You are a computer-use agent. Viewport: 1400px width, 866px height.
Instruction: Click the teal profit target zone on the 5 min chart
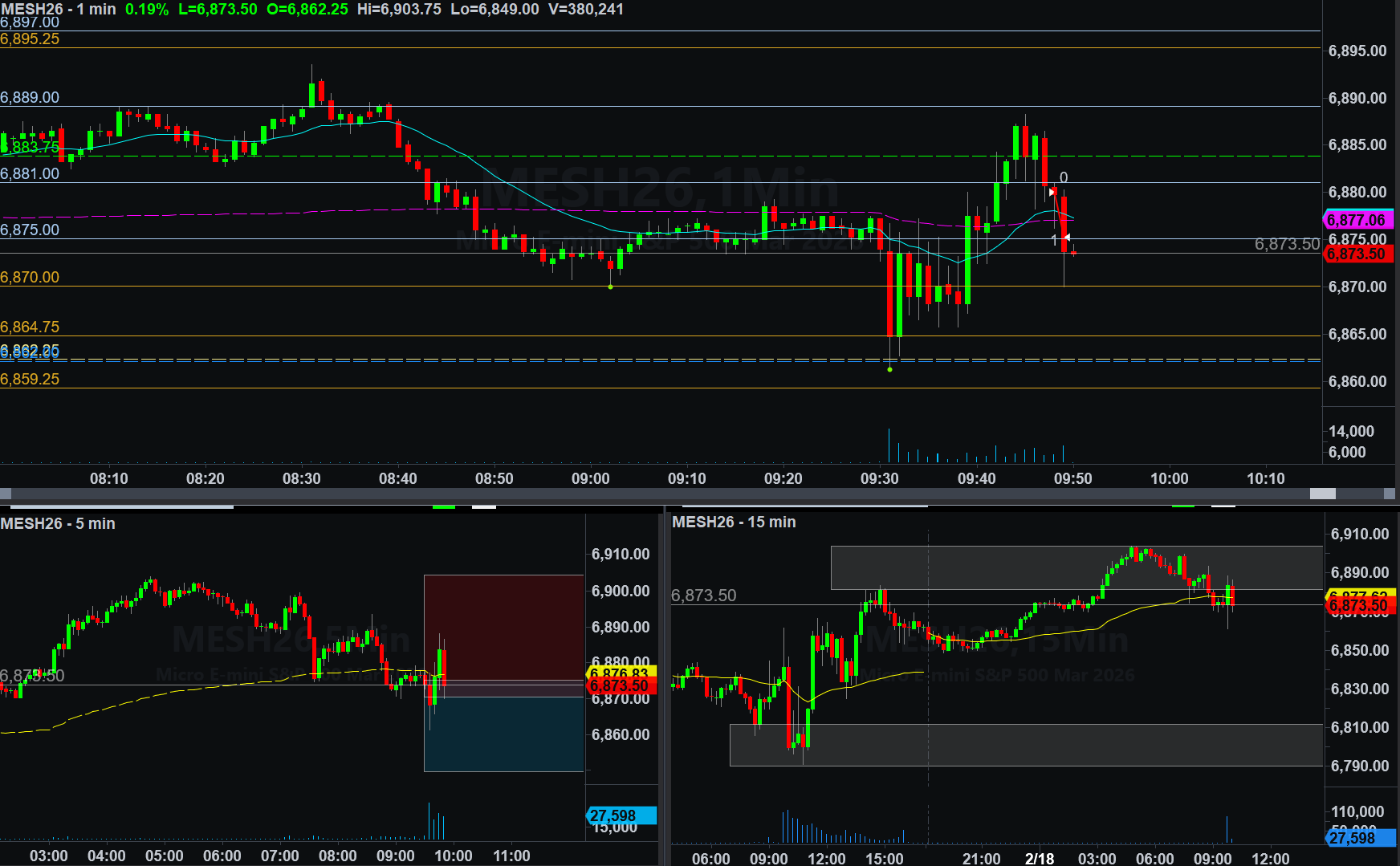coord(503,734)
